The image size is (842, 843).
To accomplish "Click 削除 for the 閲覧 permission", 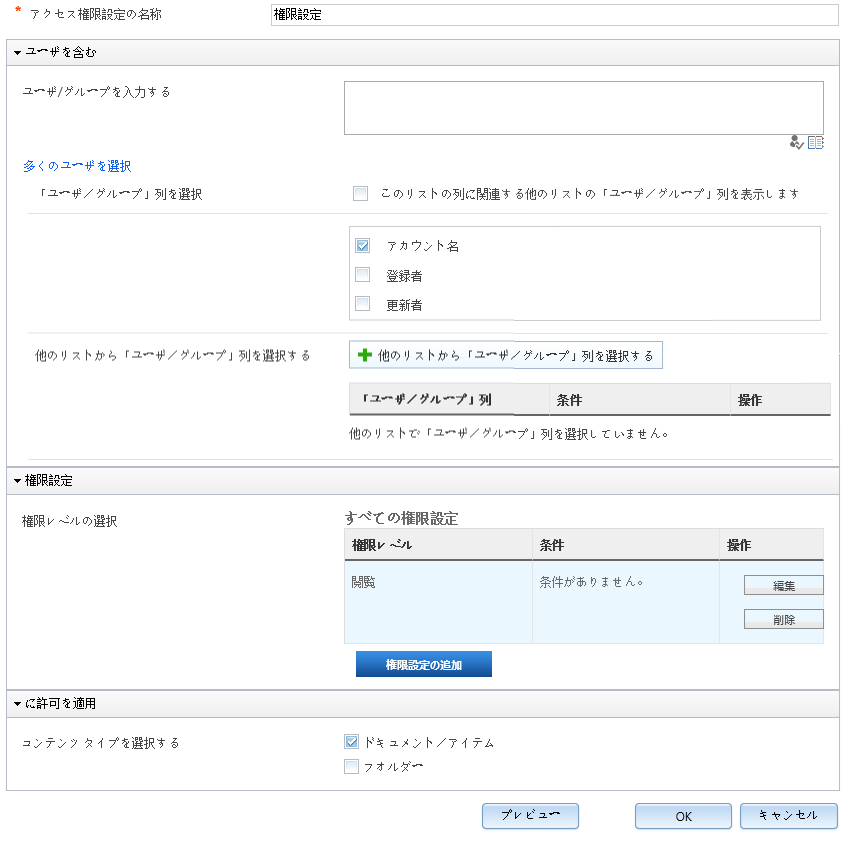I will tap(783, 619).
